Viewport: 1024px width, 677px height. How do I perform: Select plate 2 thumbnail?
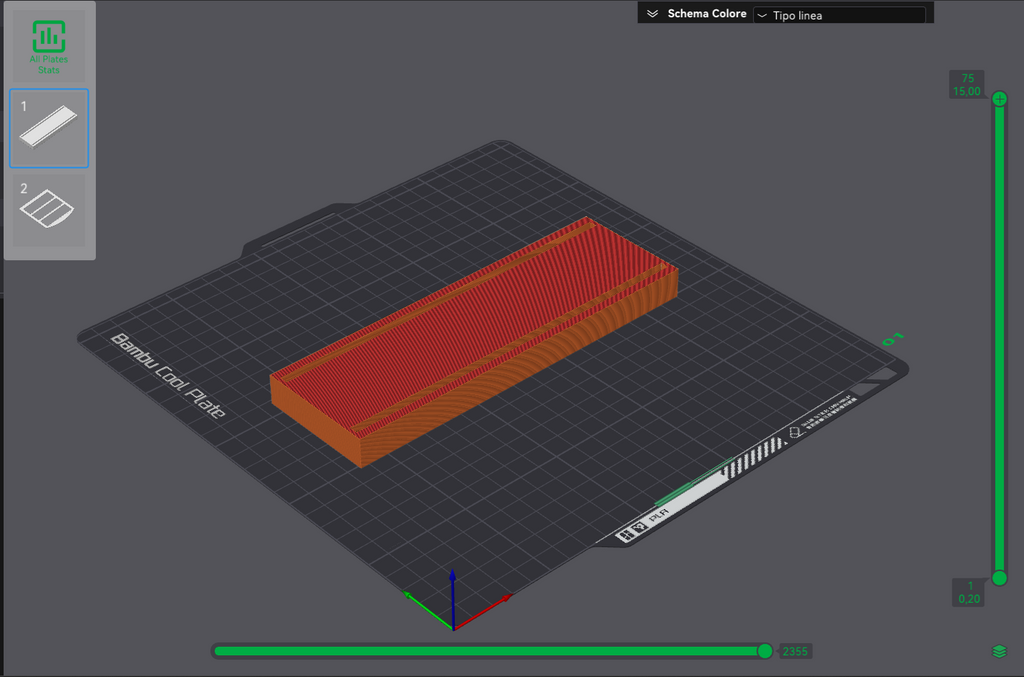(x=49, y=210)
